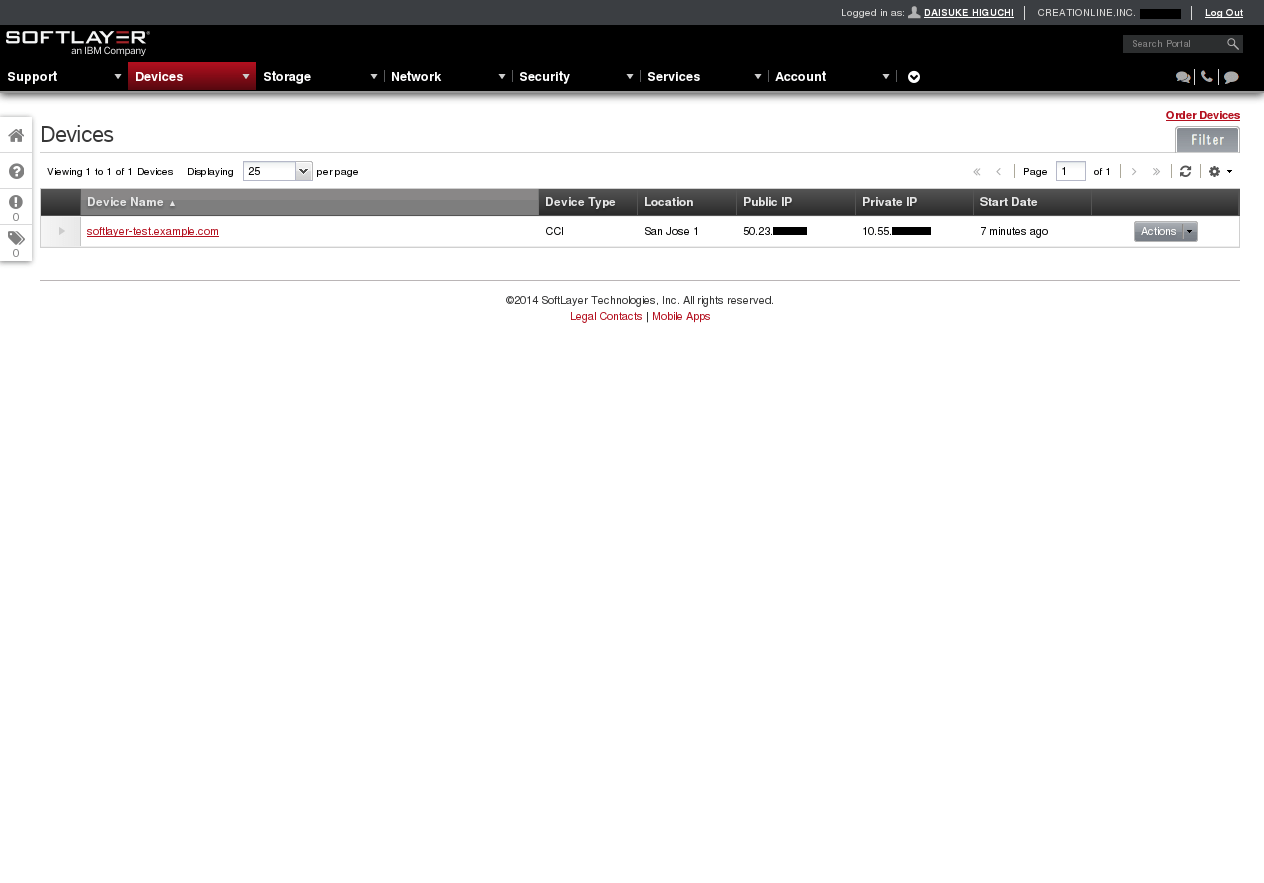Screen dimensions: 1264x883
Task: Go to the next page of devices
Action: click(1134, 171)
